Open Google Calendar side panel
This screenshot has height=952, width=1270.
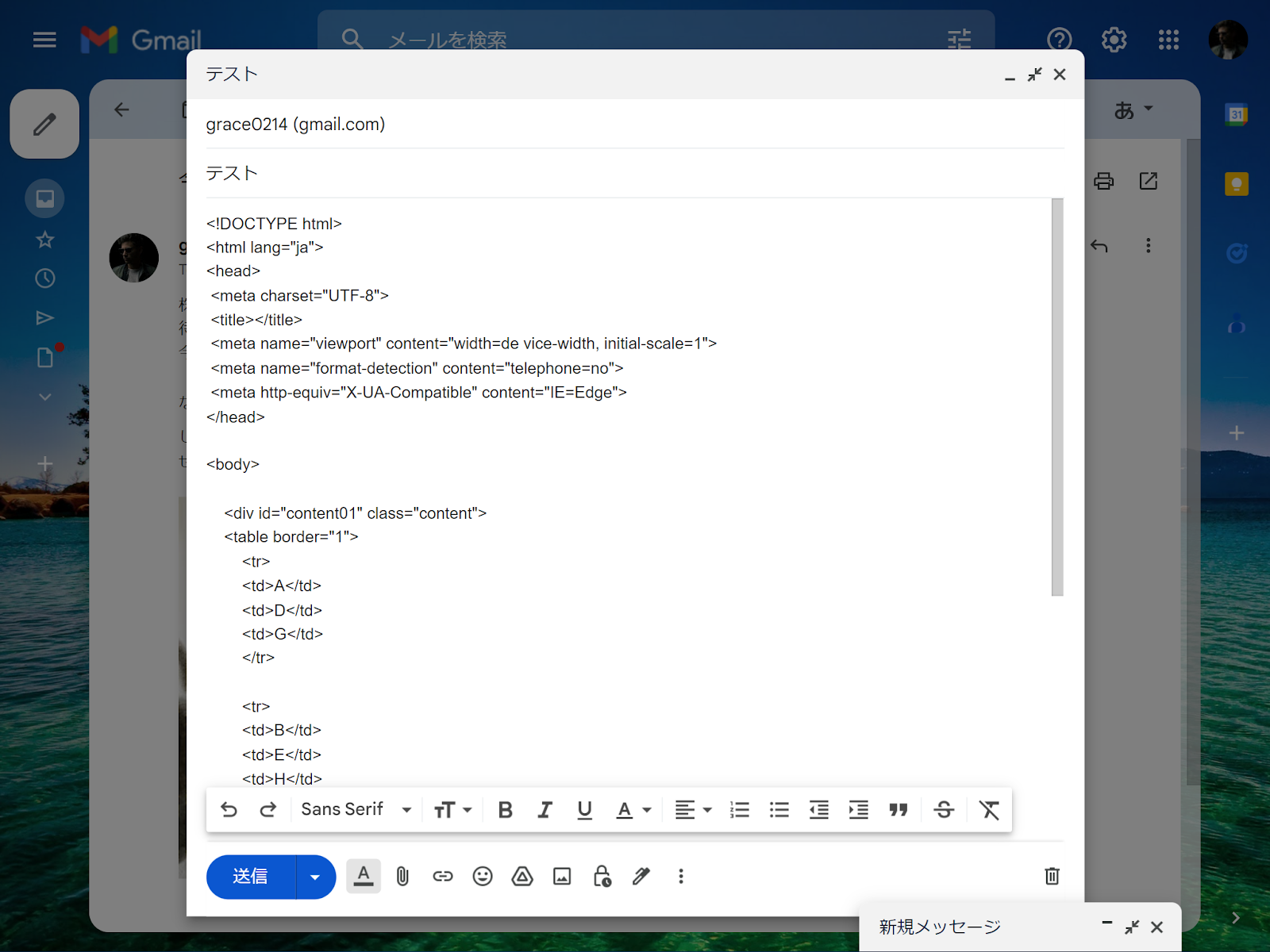point(1236,115)
